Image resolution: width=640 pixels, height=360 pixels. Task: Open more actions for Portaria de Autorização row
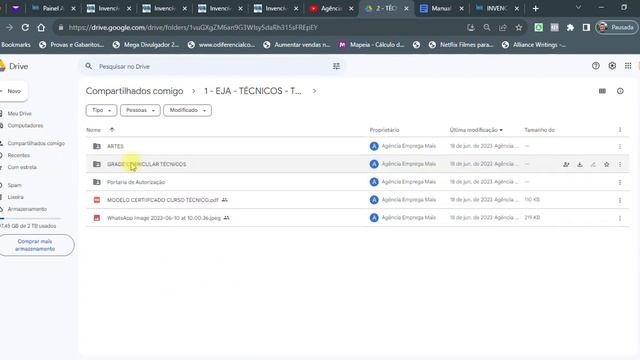click(620, 182)
